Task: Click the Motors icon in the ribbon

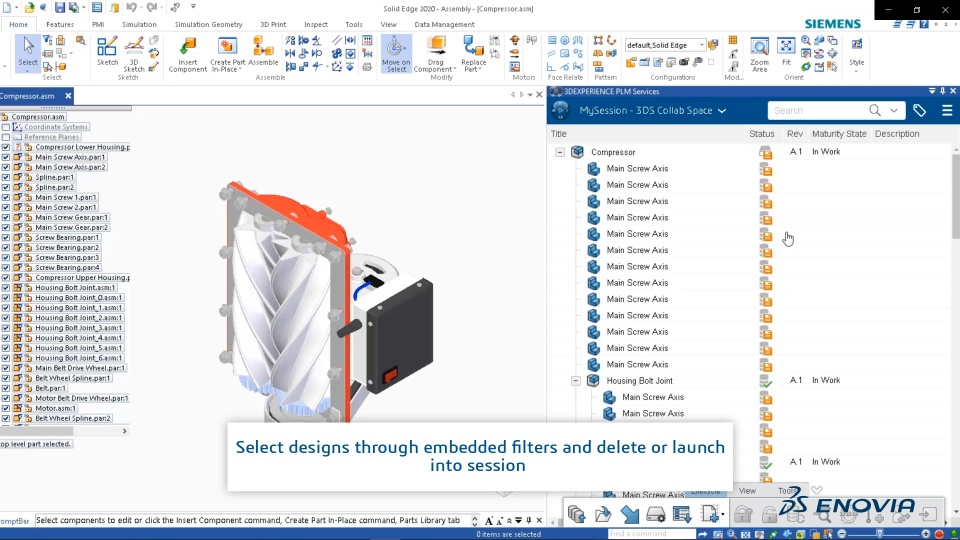Action: (515, 40)
